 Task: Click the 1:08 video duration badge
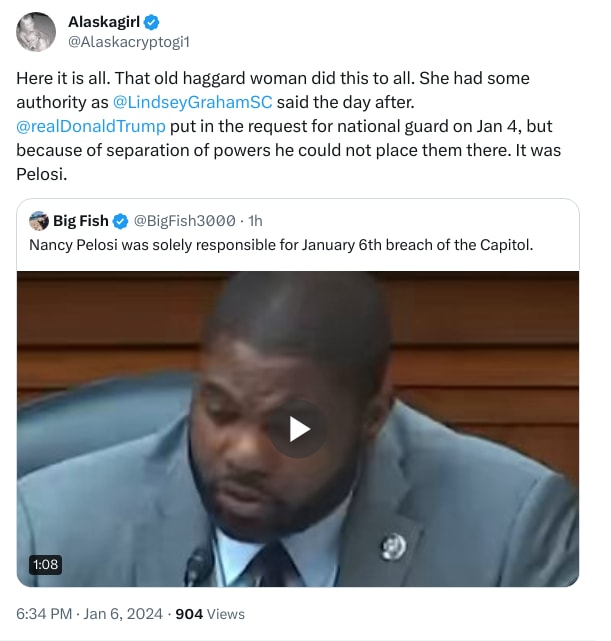(x=45, y=565)
